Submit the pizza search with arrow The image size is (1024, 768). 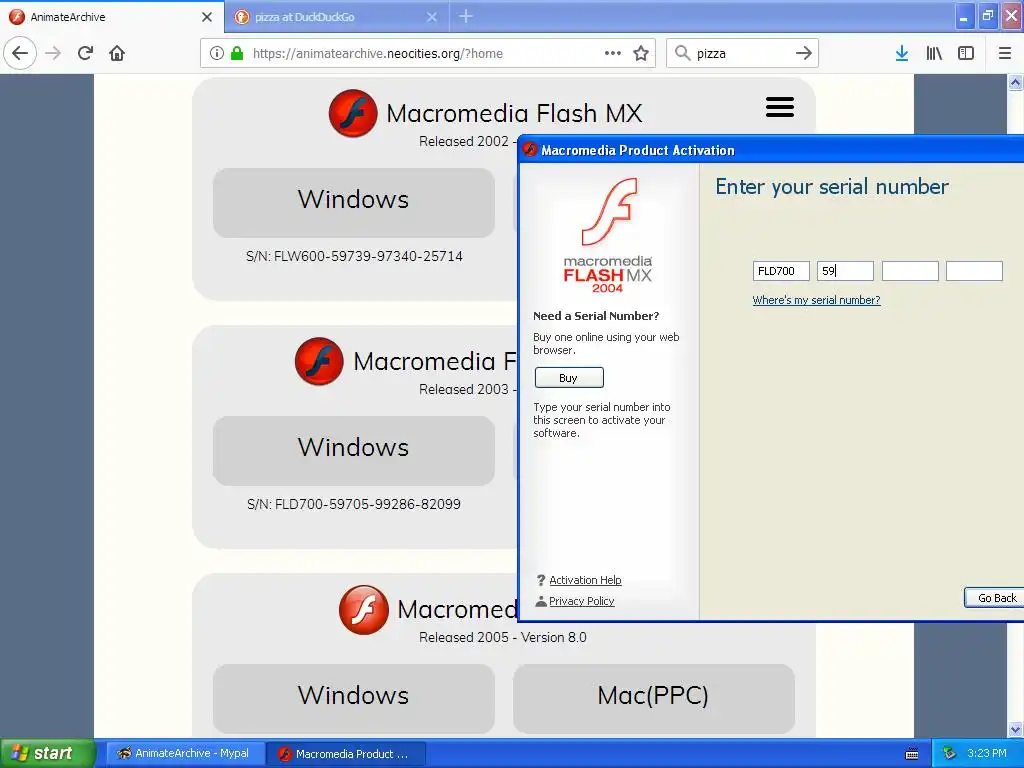[x=804, y=53]
